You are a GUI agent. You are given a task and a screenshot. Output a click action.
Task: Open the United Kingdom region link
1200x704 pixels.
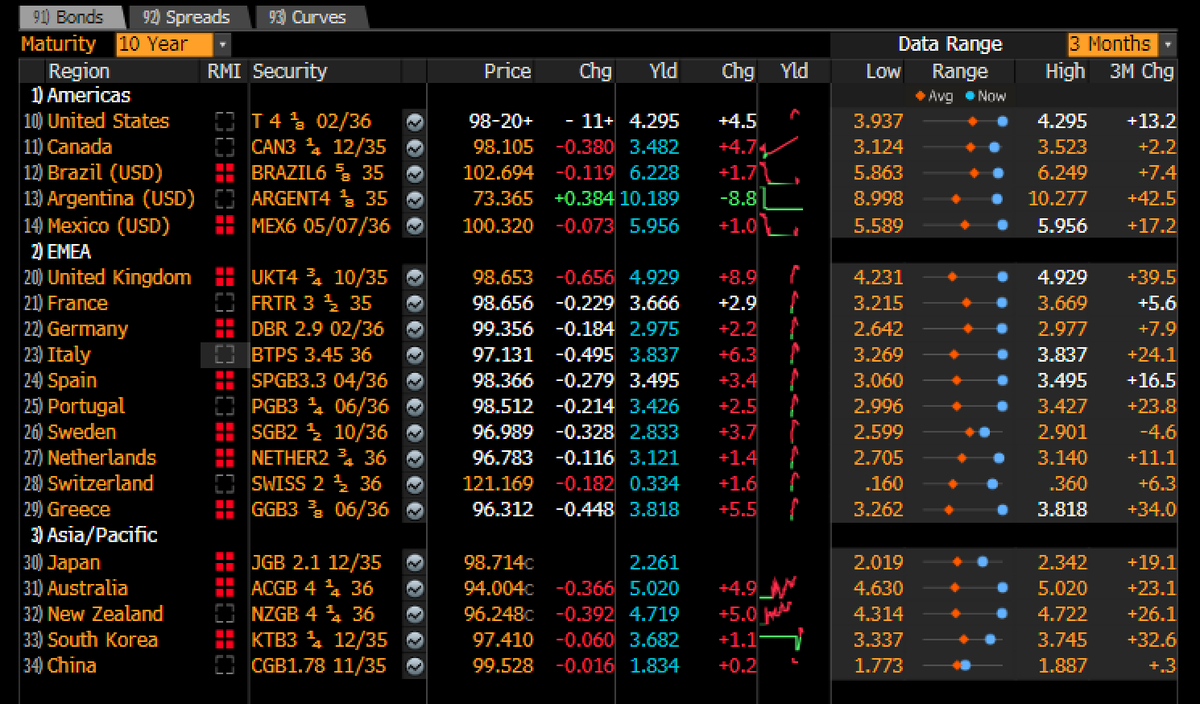point(119,278)
